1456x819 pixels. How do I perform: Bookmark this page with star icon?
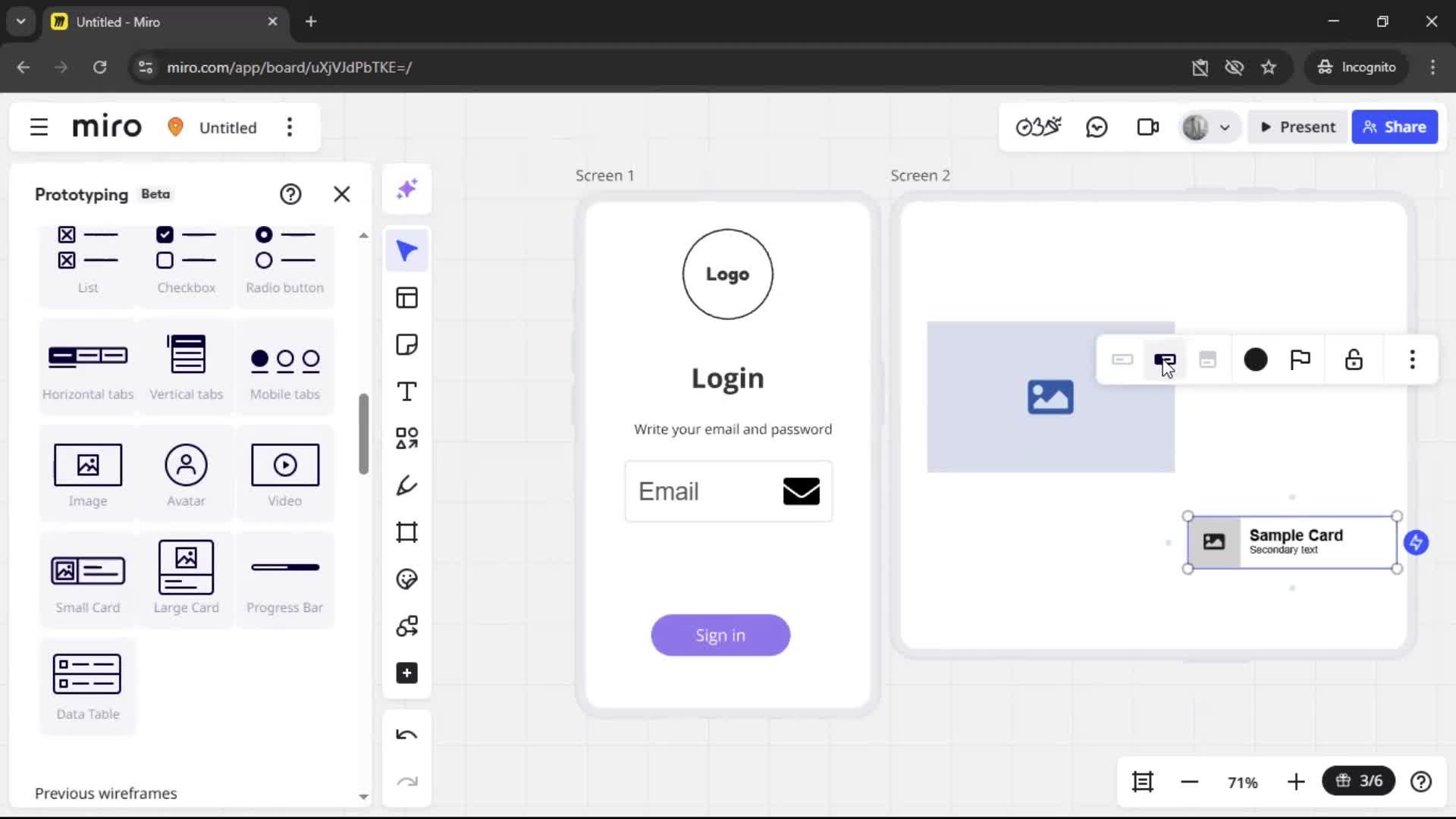[1269, 67]
